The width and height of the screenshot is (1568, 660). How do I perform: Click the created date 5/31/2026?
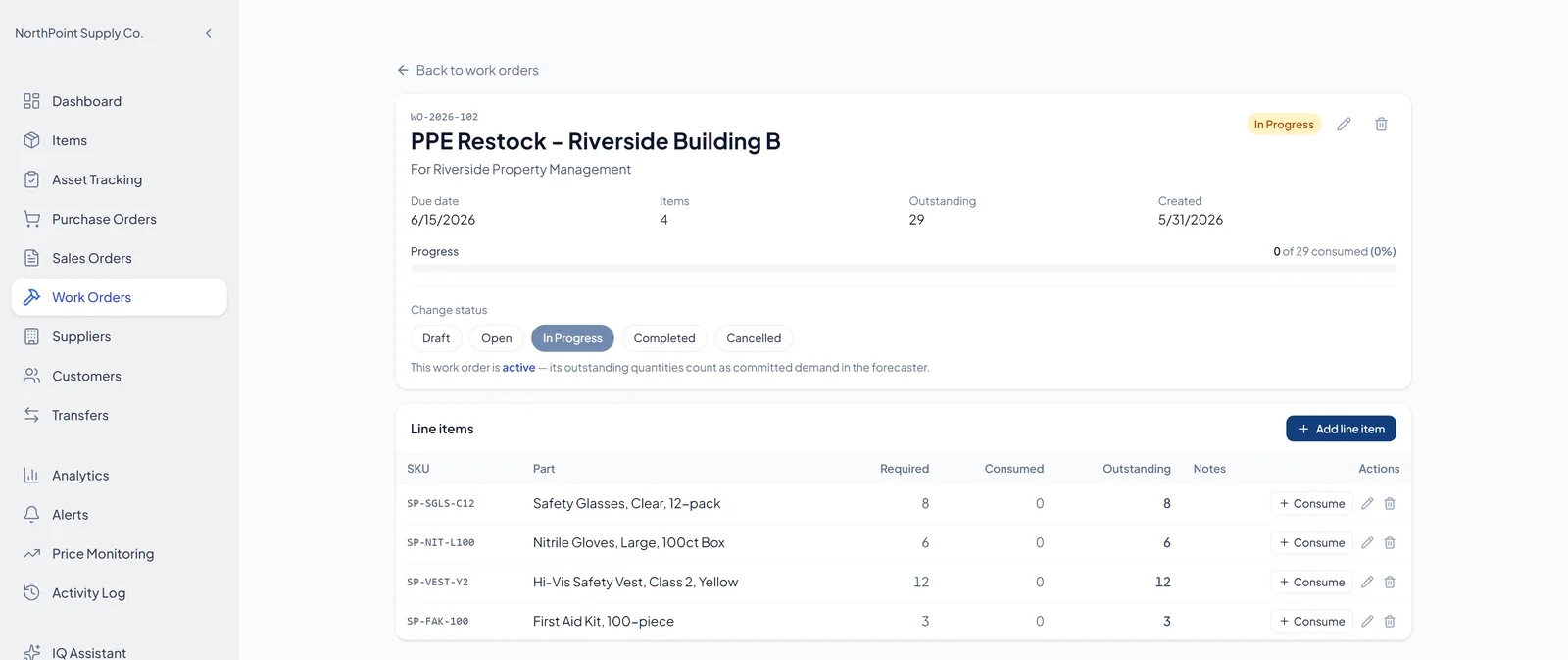point(1191,220)
